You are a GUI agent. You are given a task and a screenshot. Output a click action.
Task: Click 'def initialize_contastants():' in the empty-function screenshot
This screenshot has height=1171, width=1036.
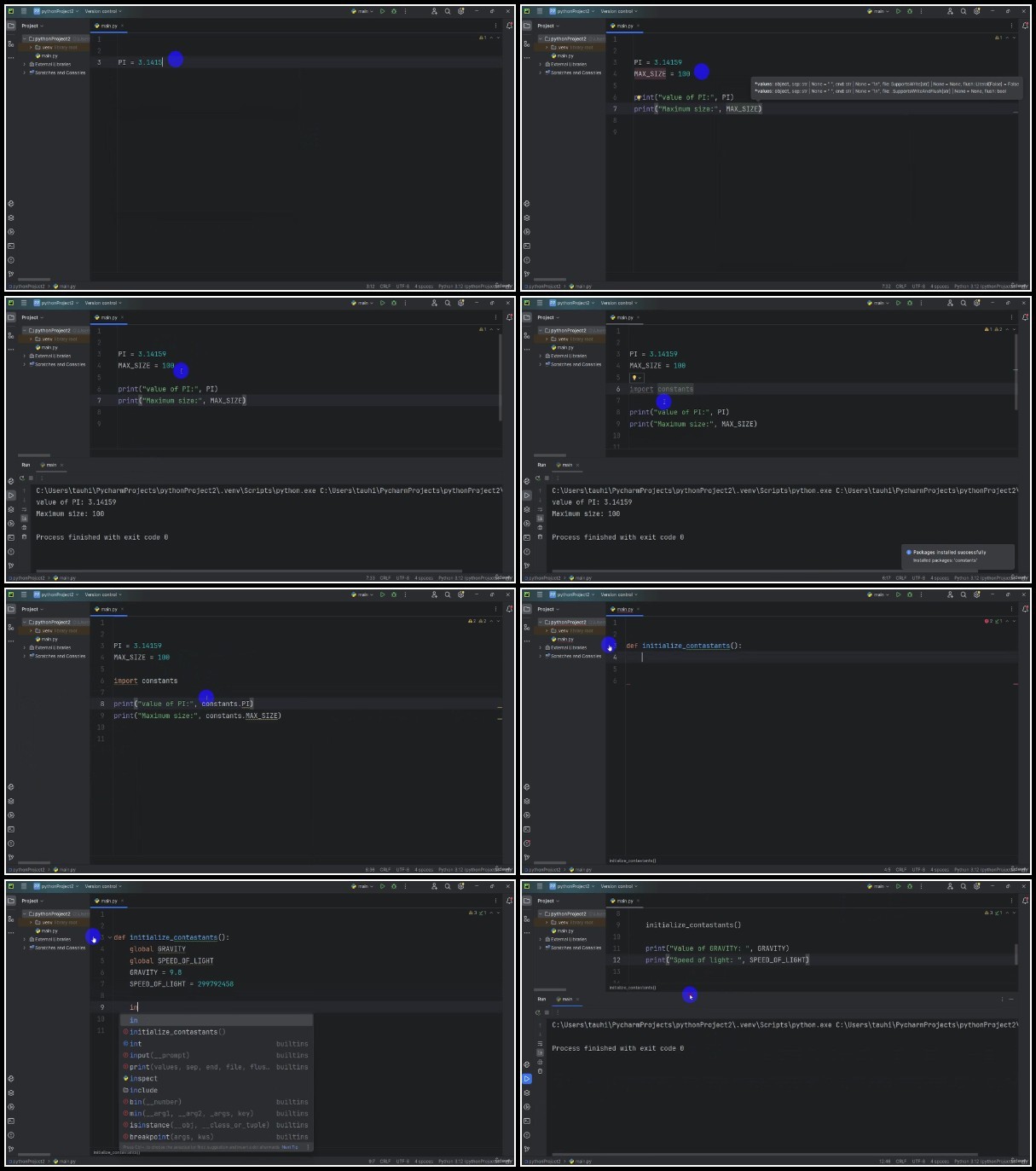click(684, 646)
